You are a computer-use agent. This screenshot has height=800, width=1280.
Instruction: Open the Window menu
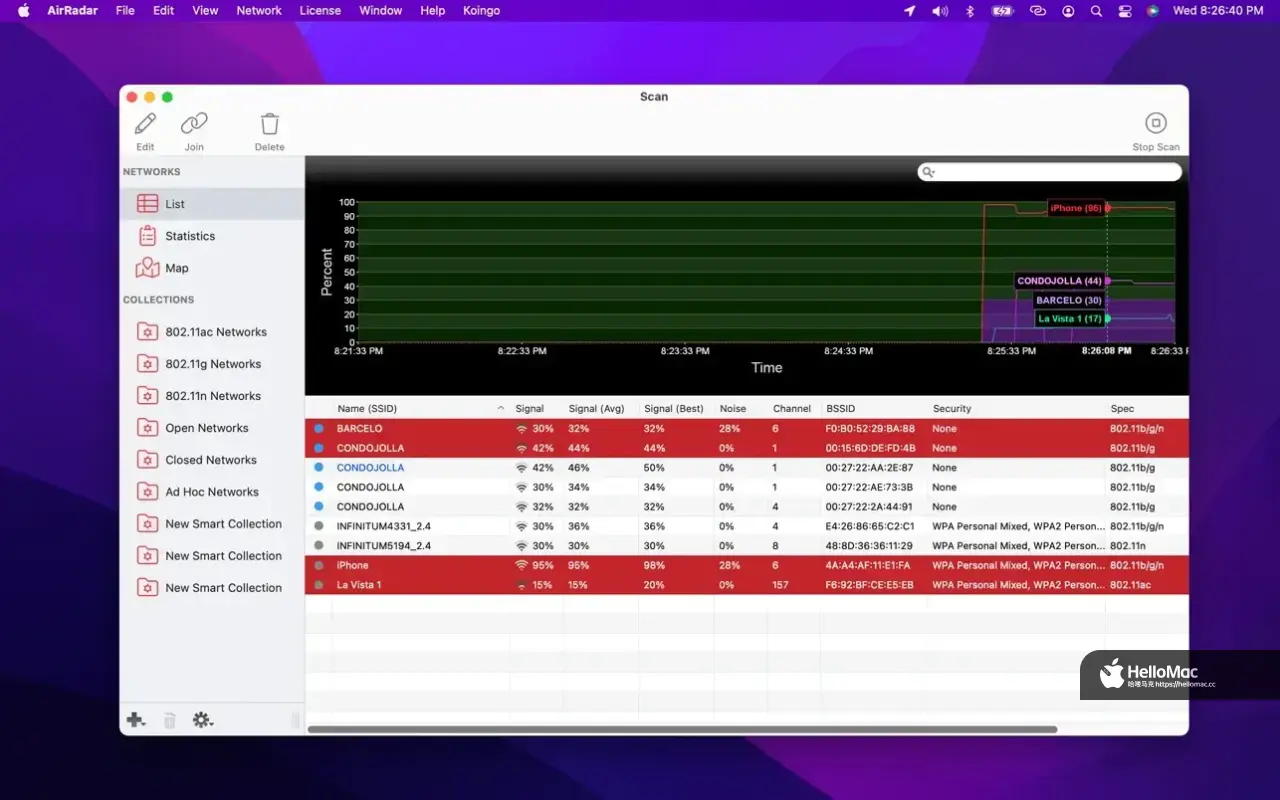[x=380, y=10]
